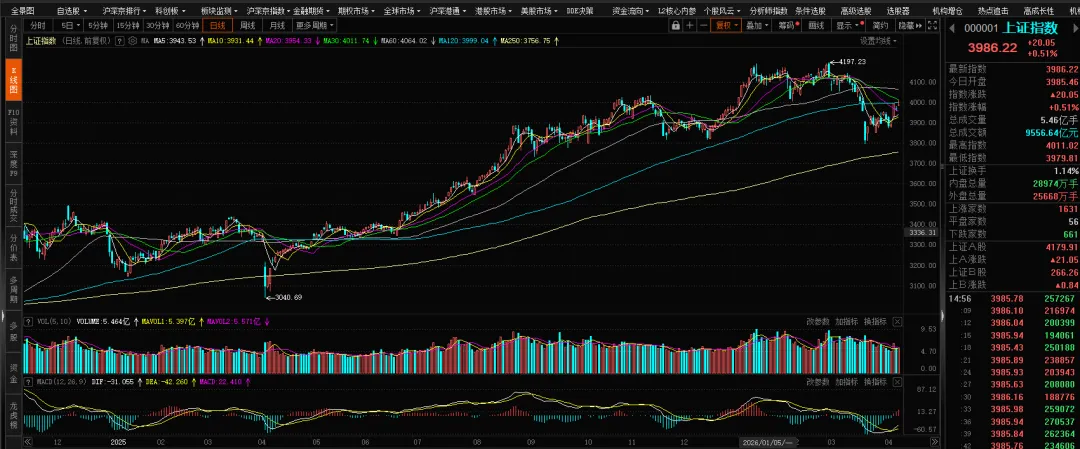The height and width of the screenshot is (449, 1080).
Task: Go to previous stock with left arrow
Action: tap(952, 28)
